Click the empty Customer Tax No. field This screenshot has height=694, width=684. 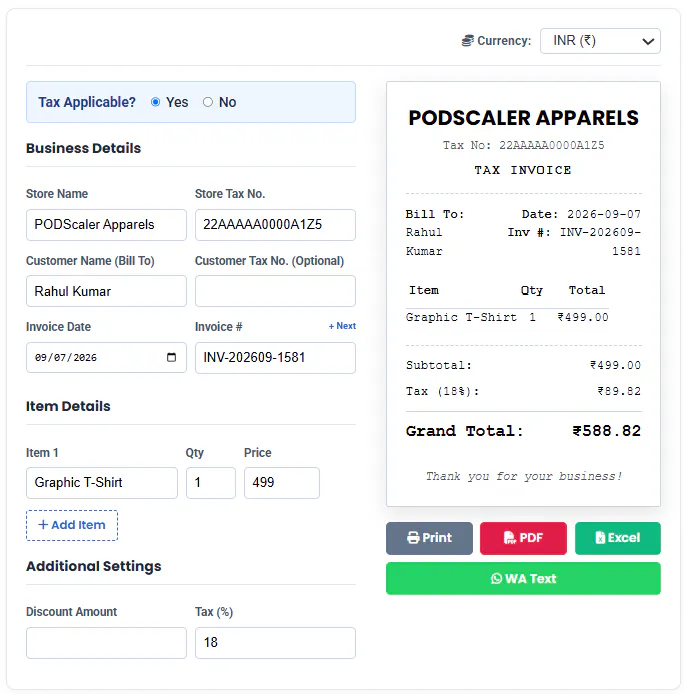tap(275, 291)
